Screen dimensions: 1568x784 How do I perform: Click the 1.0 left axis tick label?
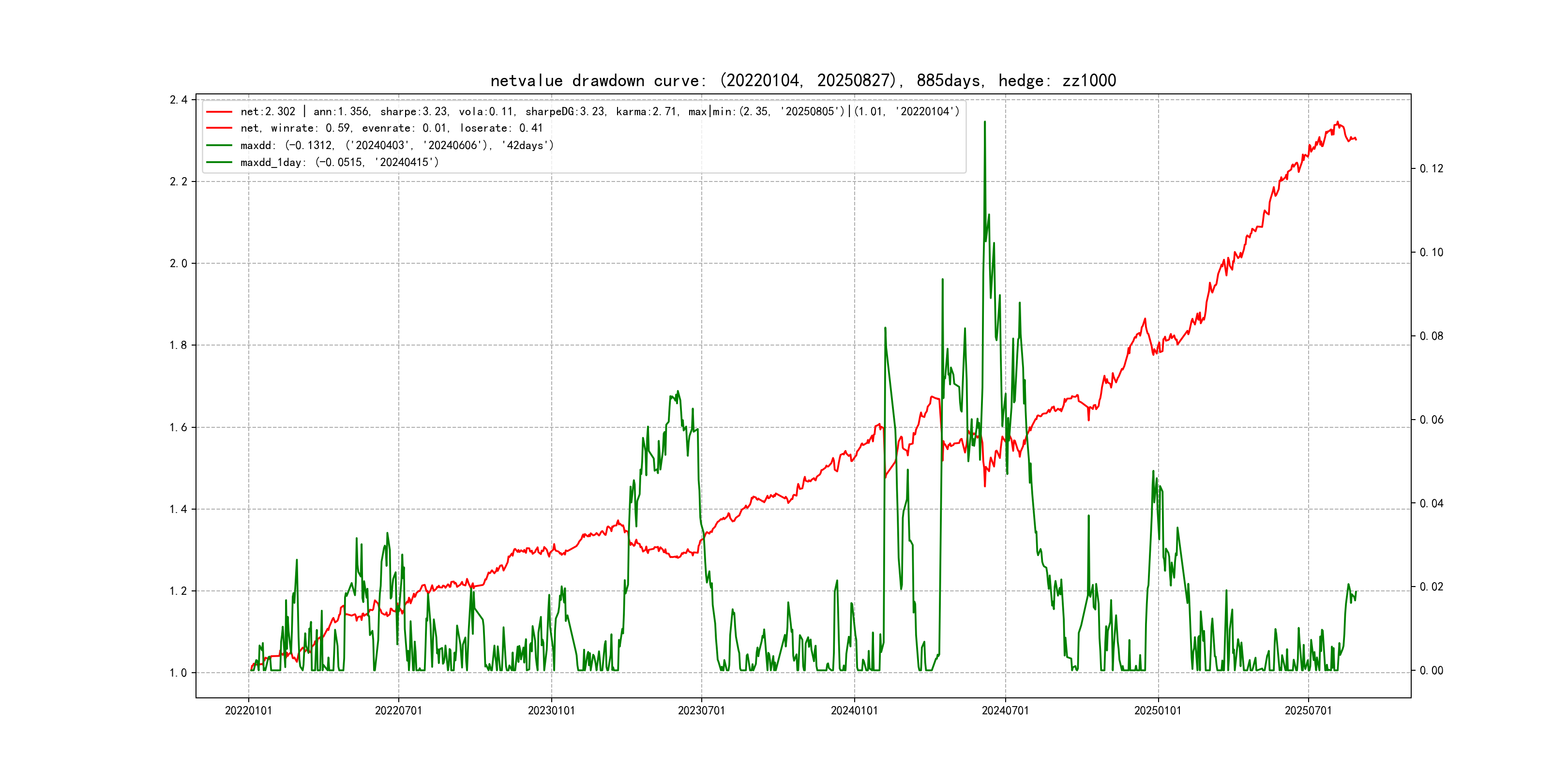click(179, 673)
